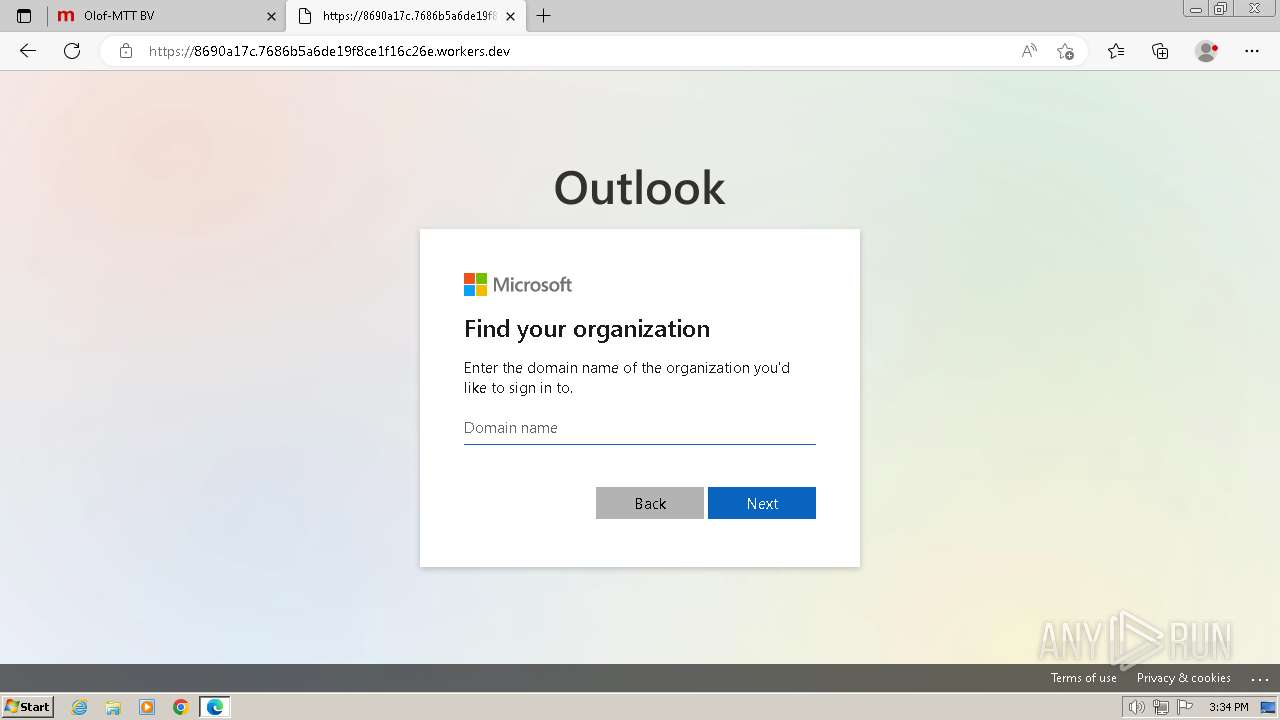Click the Next button
This screenshot has height=720, width=1280.
(762, 503)
